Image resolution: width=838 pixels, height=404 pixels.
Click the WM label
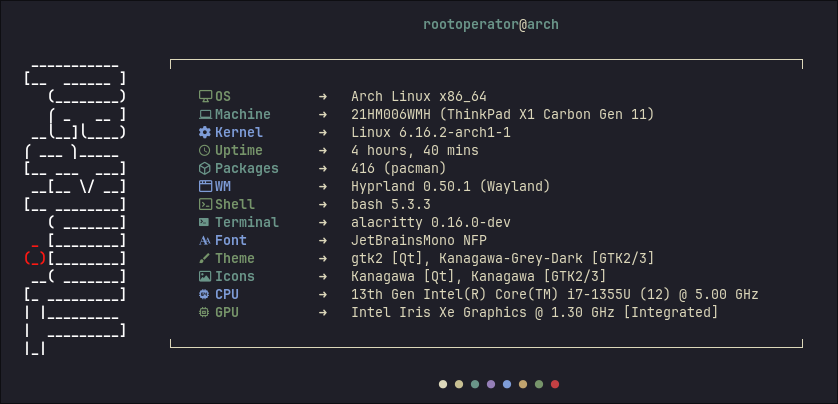223,187
